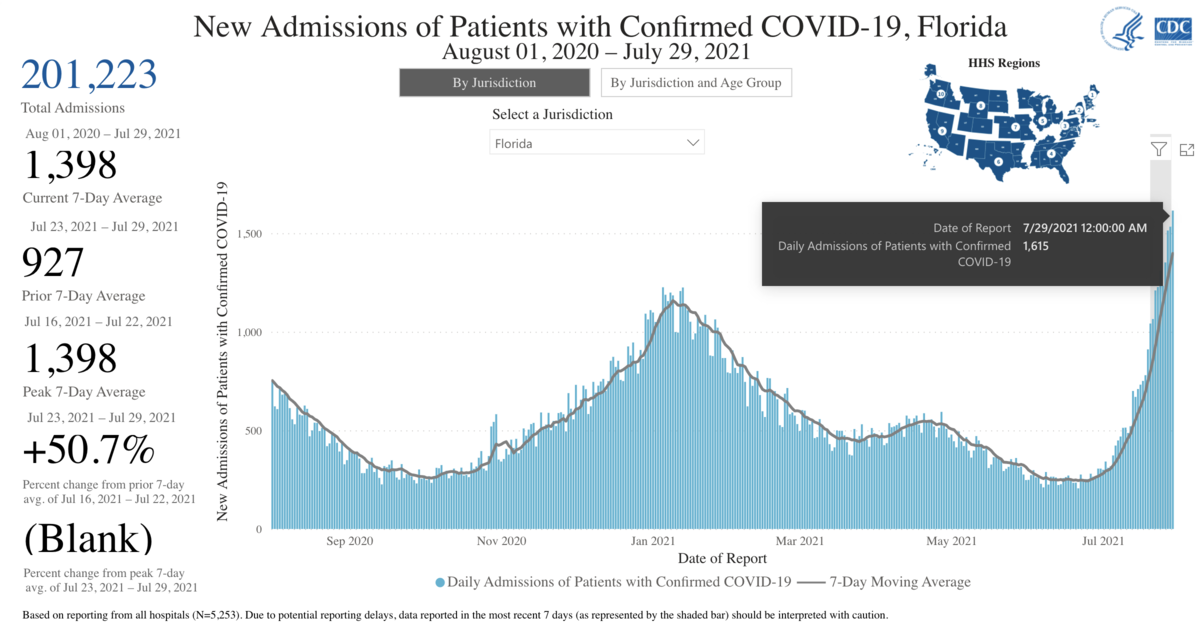Screen dimensions: 1200x625
Task: Open chart in focus mode
Action: (1187, 149)
